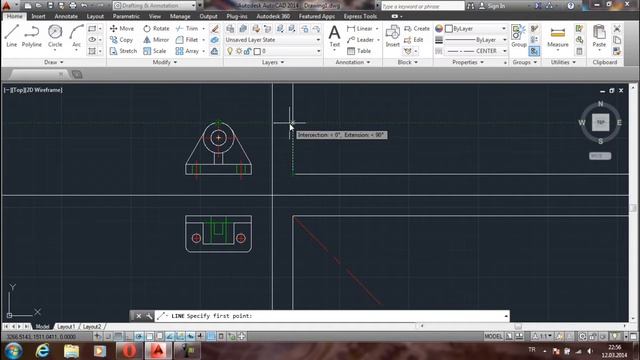Image resolution: width=640 pixels, height=360 pixels.
Task: Expand the Annotation panel
Action: [353, 62]
